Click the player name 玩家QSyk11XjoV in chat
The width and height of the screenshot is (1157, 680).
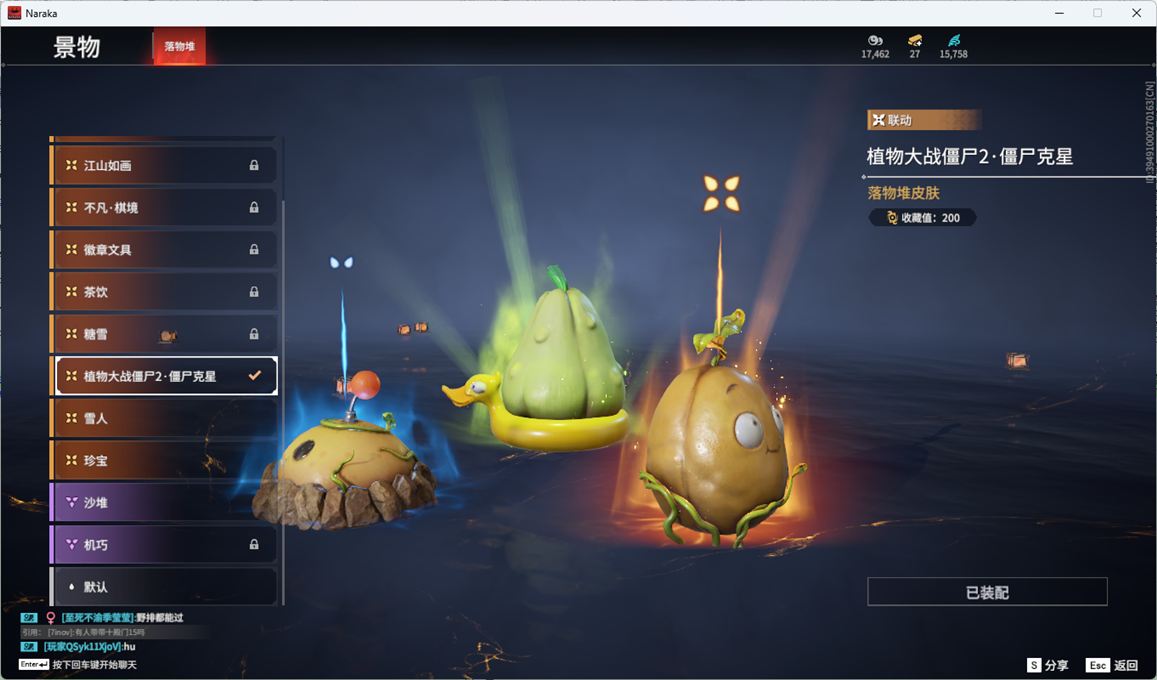(82, 647)
